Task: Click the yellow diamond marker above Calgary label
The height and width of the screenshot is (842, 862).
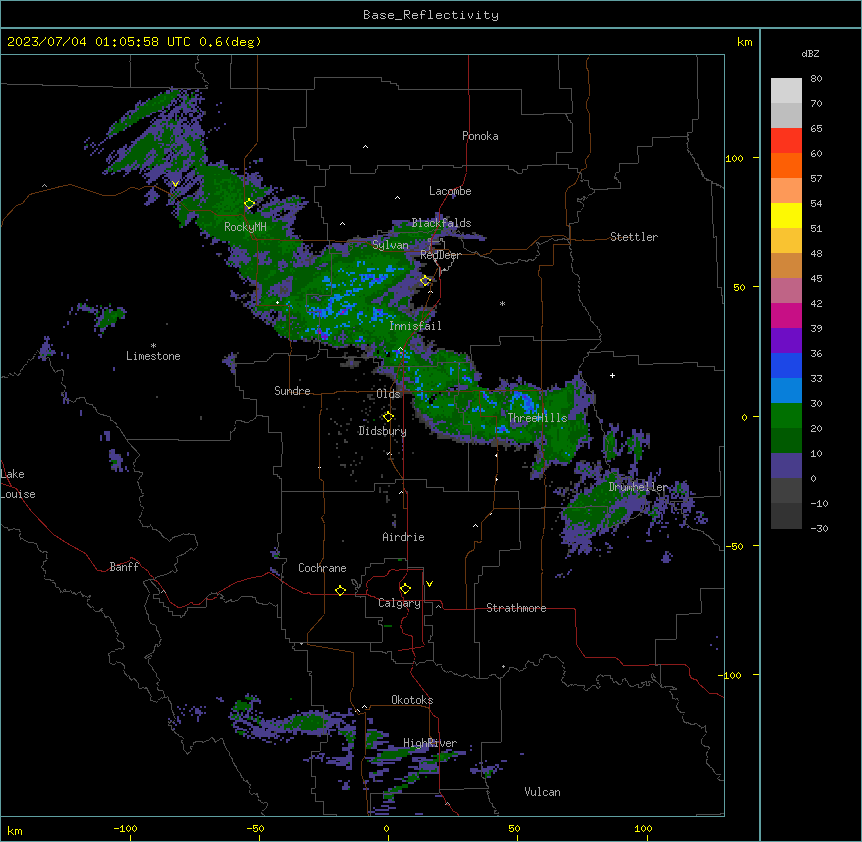Action: [x=405, y=589]
